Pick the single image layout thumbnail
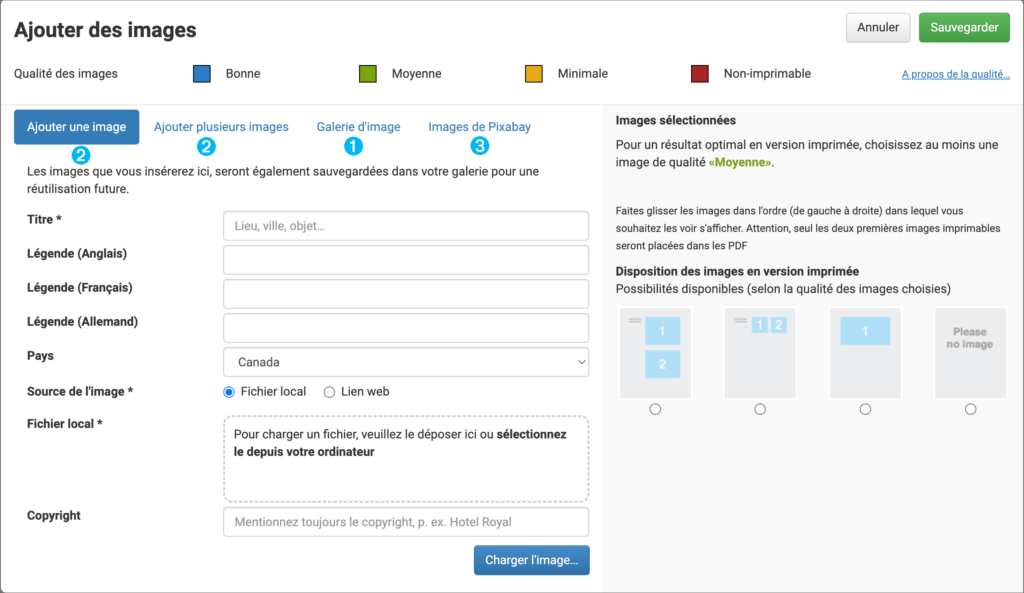Viewport: 1024px width, 593px height. (865, 352)
